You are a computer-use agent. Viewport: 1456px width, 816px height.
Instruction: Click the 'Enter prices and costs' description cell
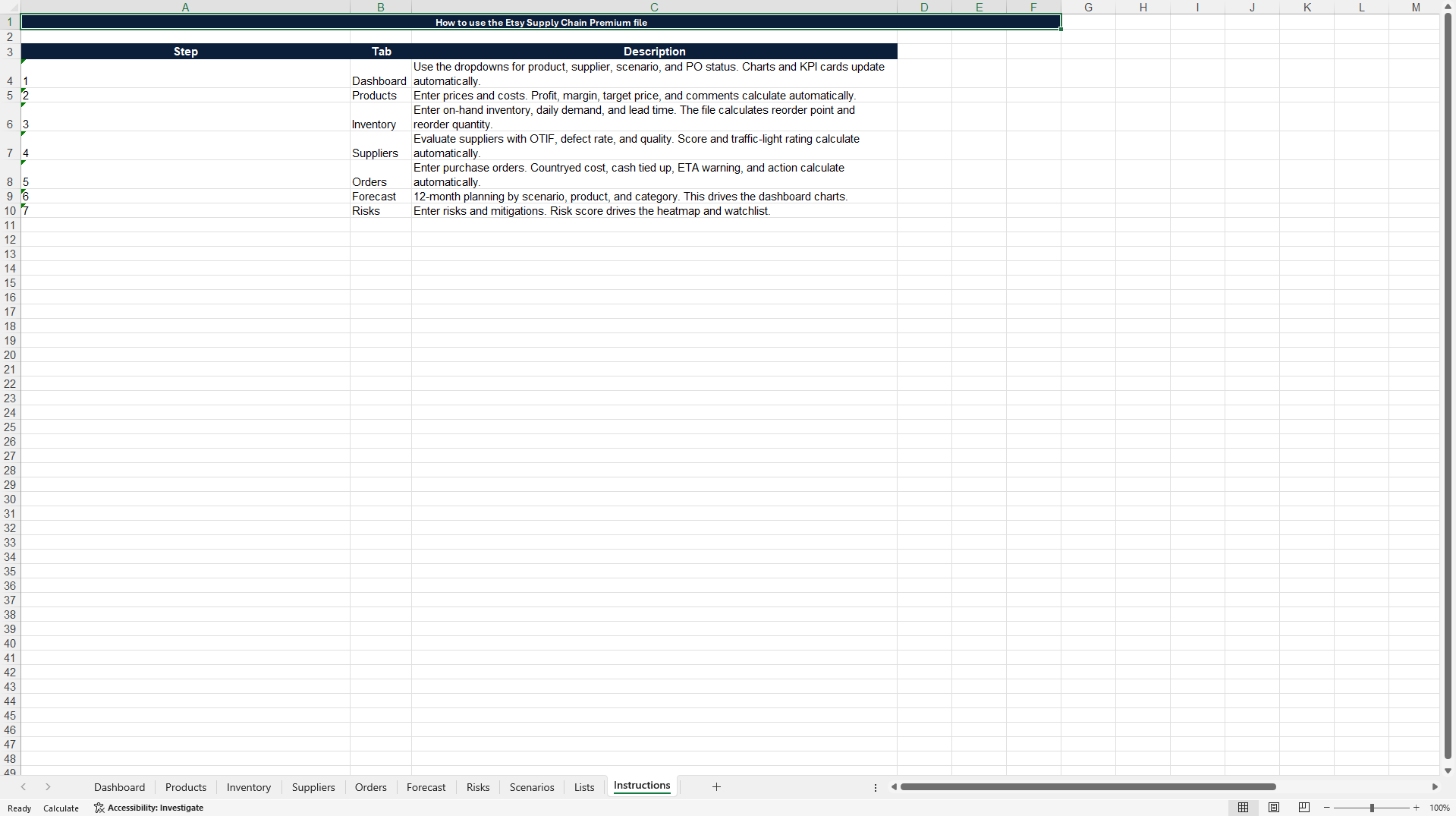[654, 96]
